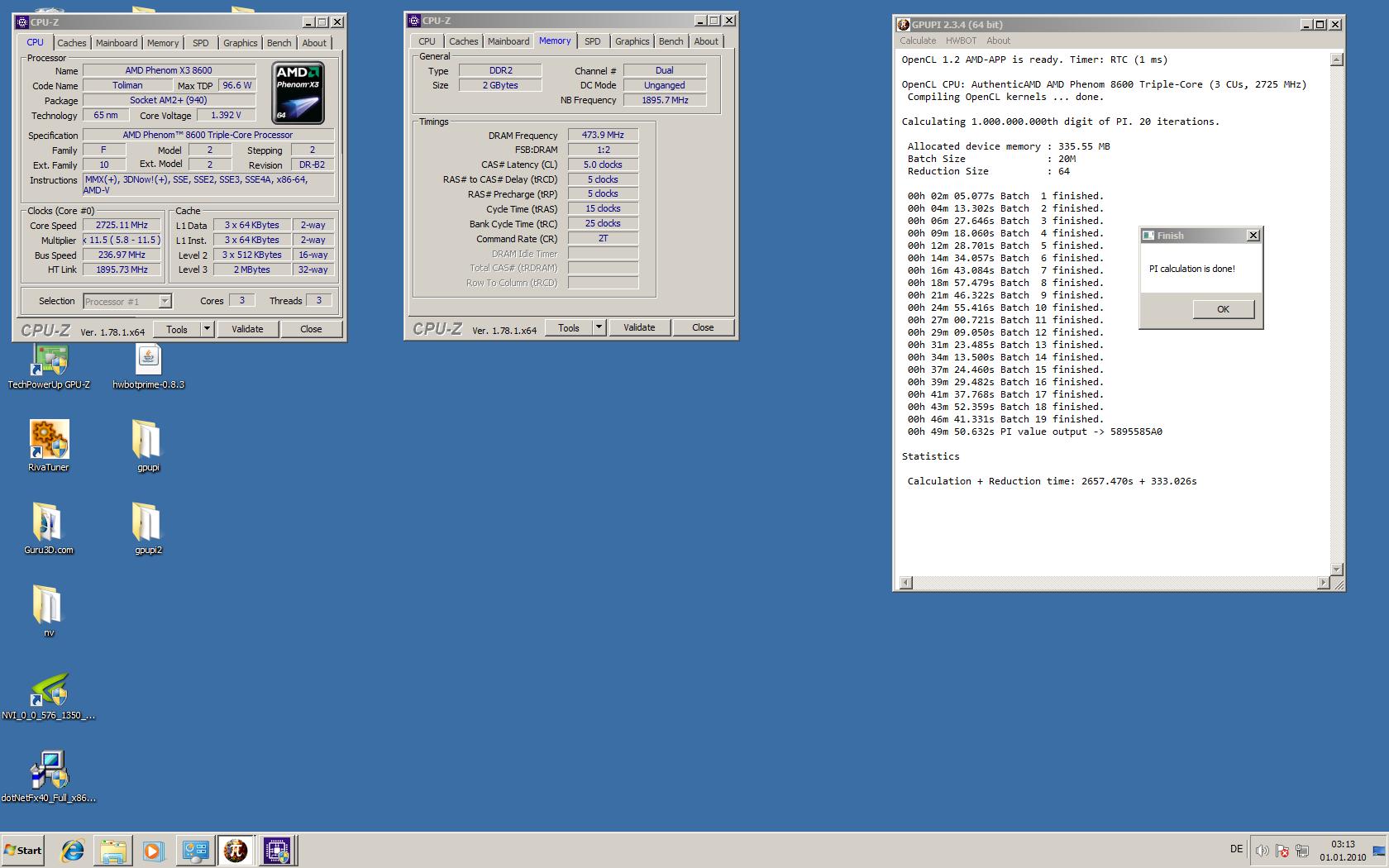Open SPD tab in left CPU-Z window
Image resolution: width=1389 pixels, height=868 pixels.
(201, 43)
